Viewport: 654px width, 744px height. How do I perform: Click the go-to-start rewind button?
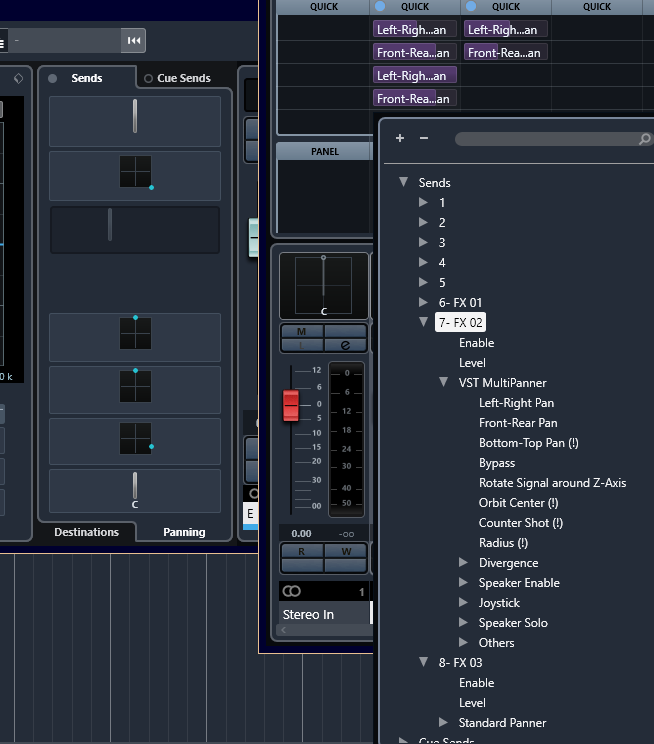point(134,41)
